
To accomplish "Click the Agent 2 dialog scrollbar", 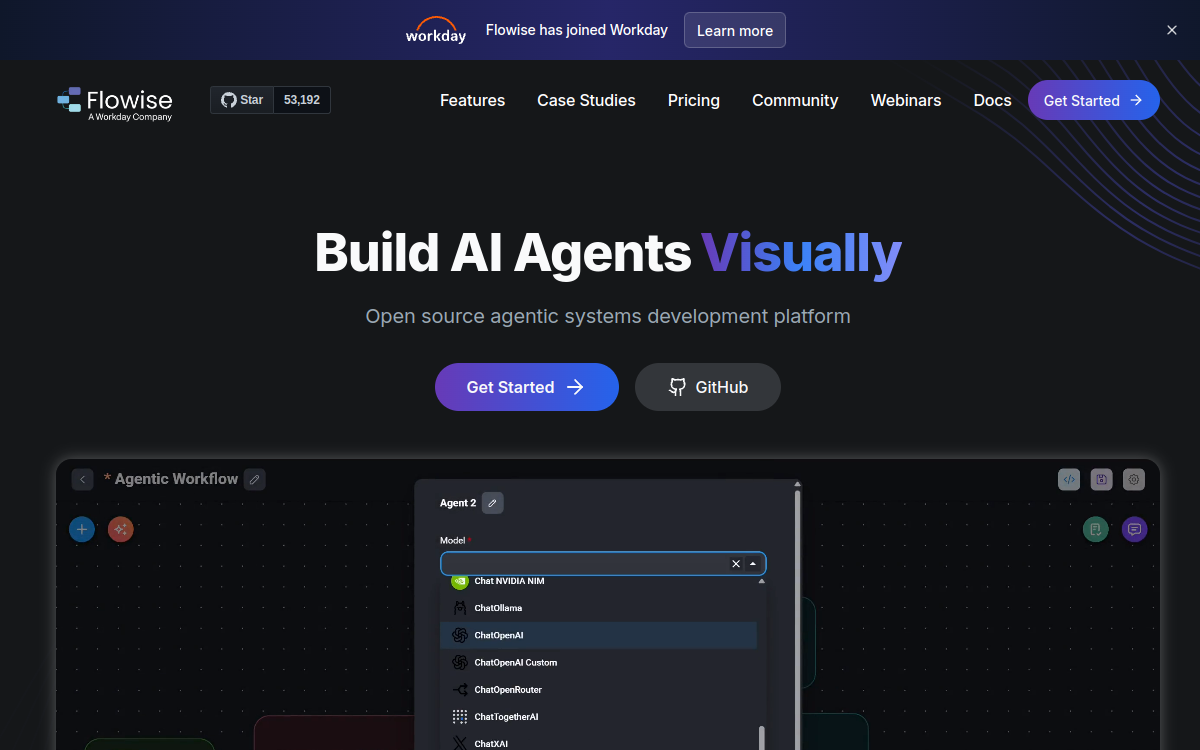I will coord(797,620).
